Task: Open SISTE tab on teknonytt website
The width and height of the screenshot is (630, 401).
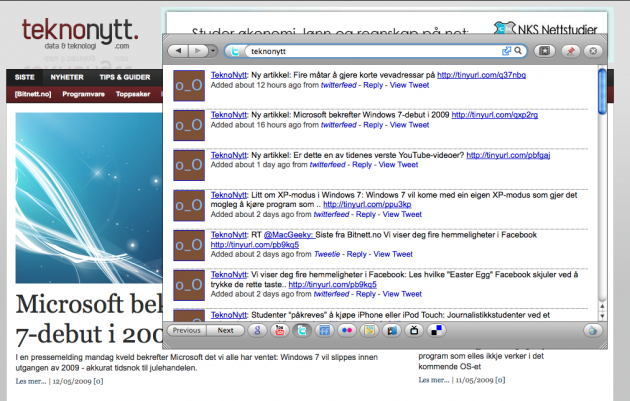Action: pos(25,77)
